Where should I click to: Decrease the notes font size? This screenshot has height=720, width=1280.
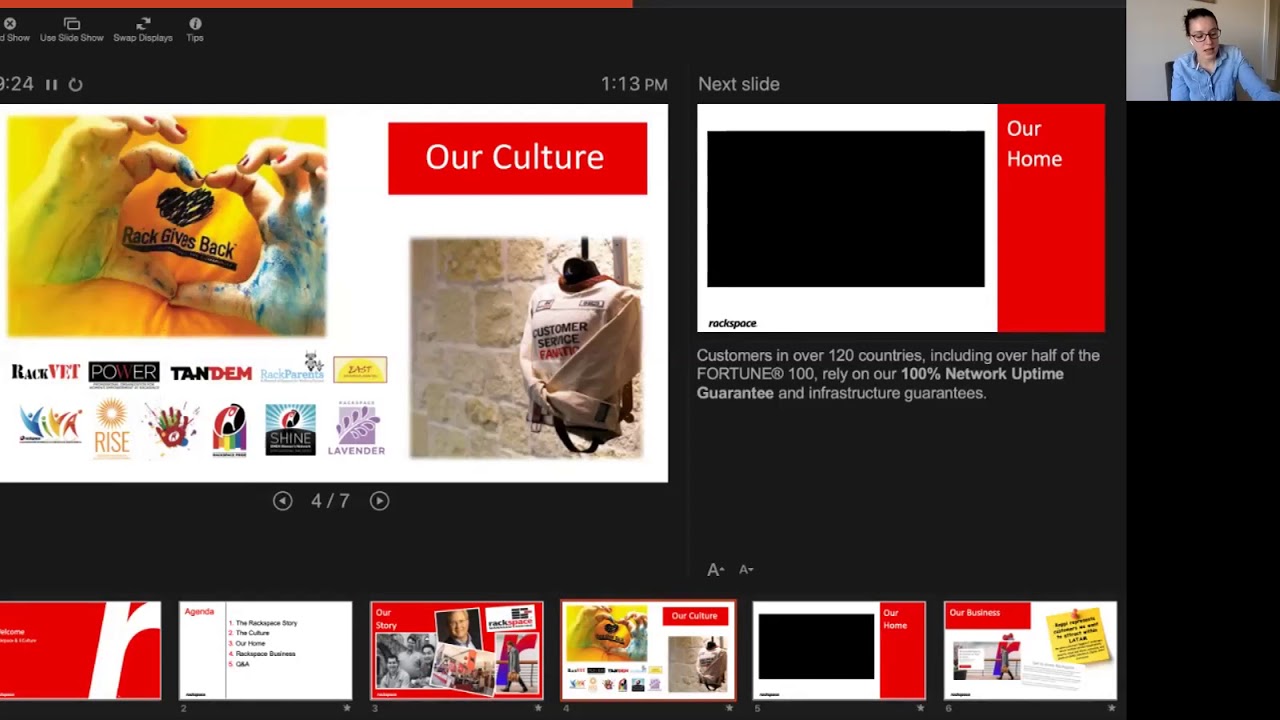746,569
